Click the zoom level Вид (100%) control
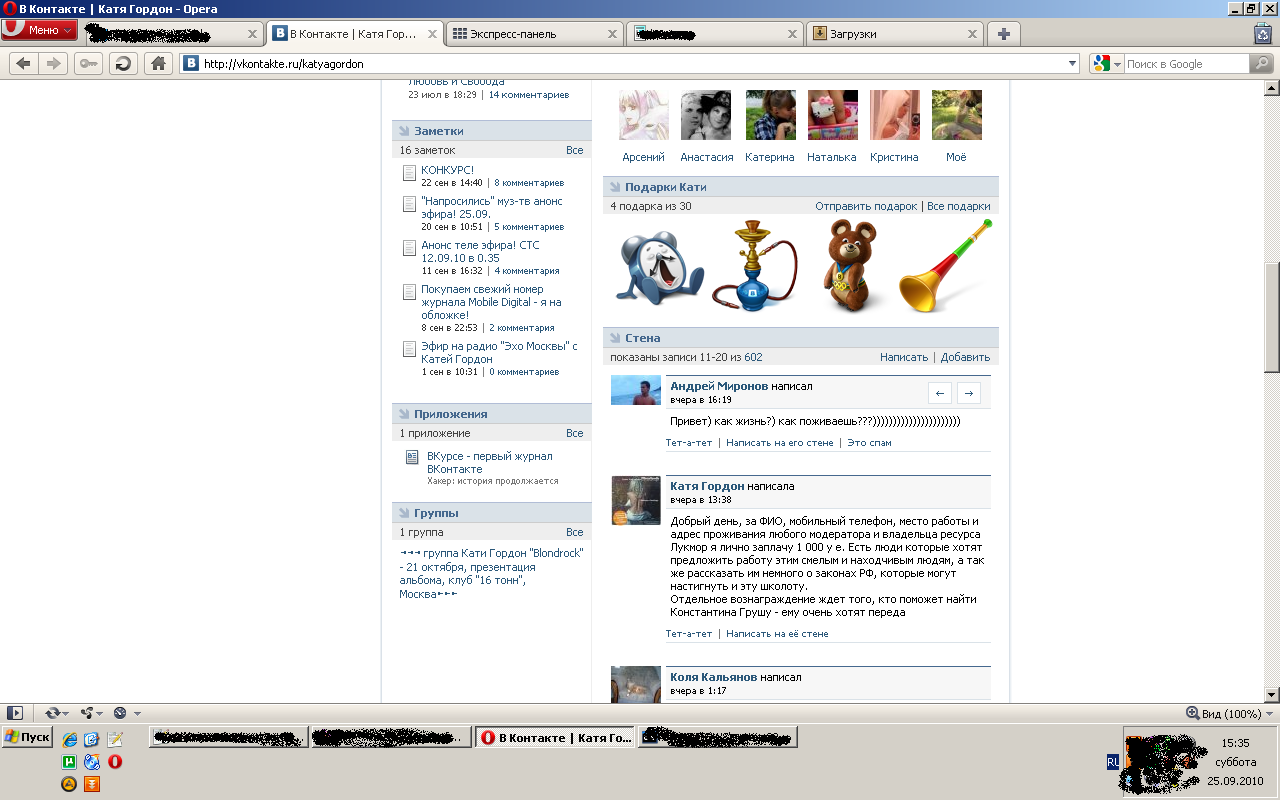Viewport: 1280px width, 800px height. 1223,714
